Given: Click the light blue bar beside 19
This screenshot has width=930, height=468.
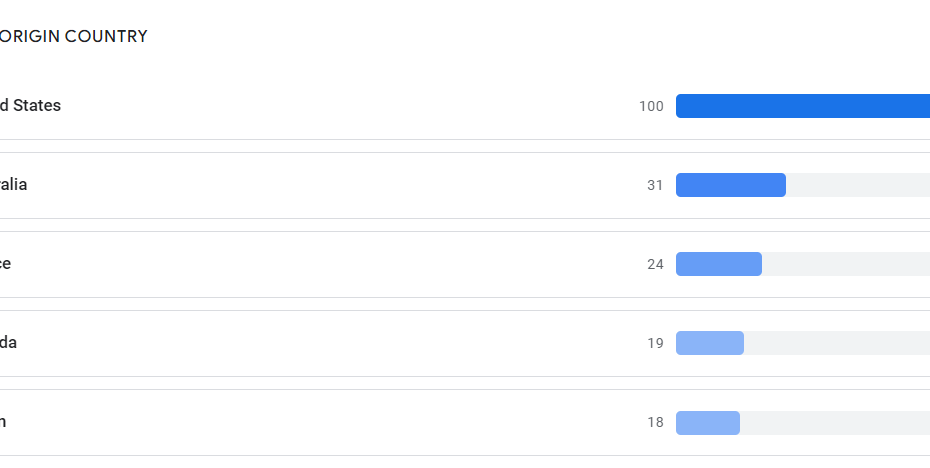Looking at the screenshot, I should [x=709, y=343].
